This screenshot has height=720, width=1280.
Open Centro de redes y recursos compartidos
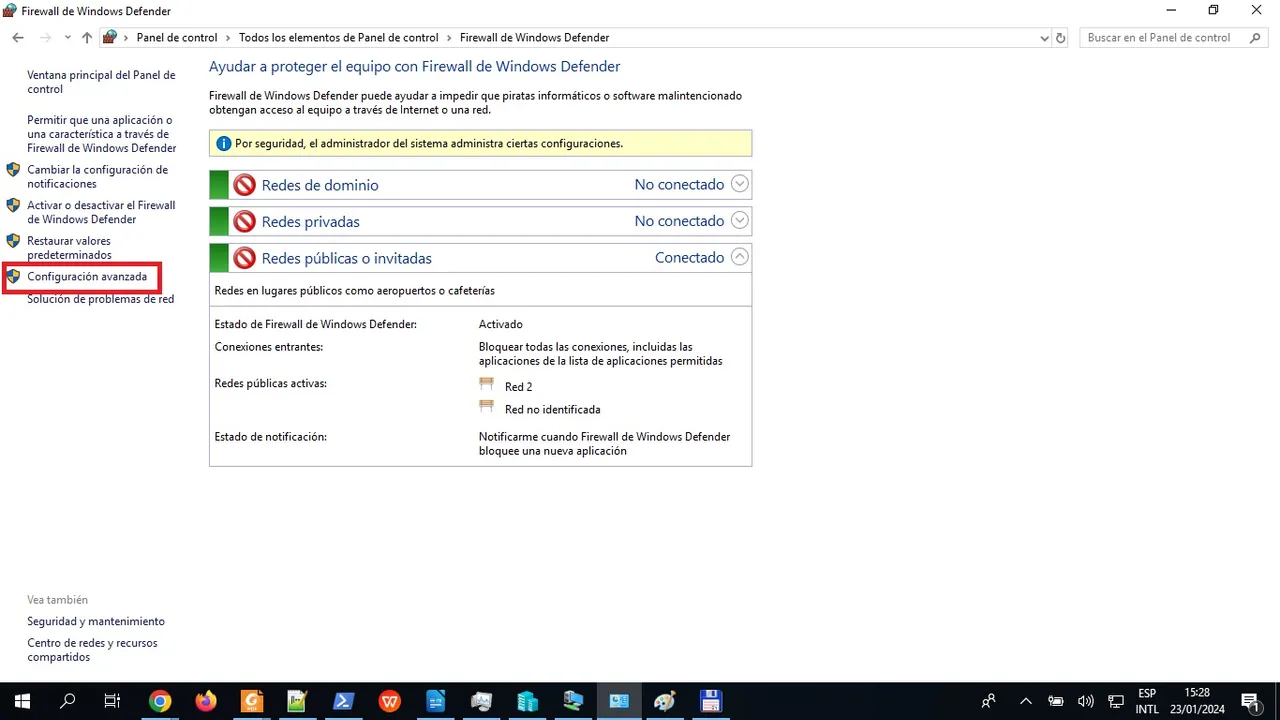click(x=92, y=650)
